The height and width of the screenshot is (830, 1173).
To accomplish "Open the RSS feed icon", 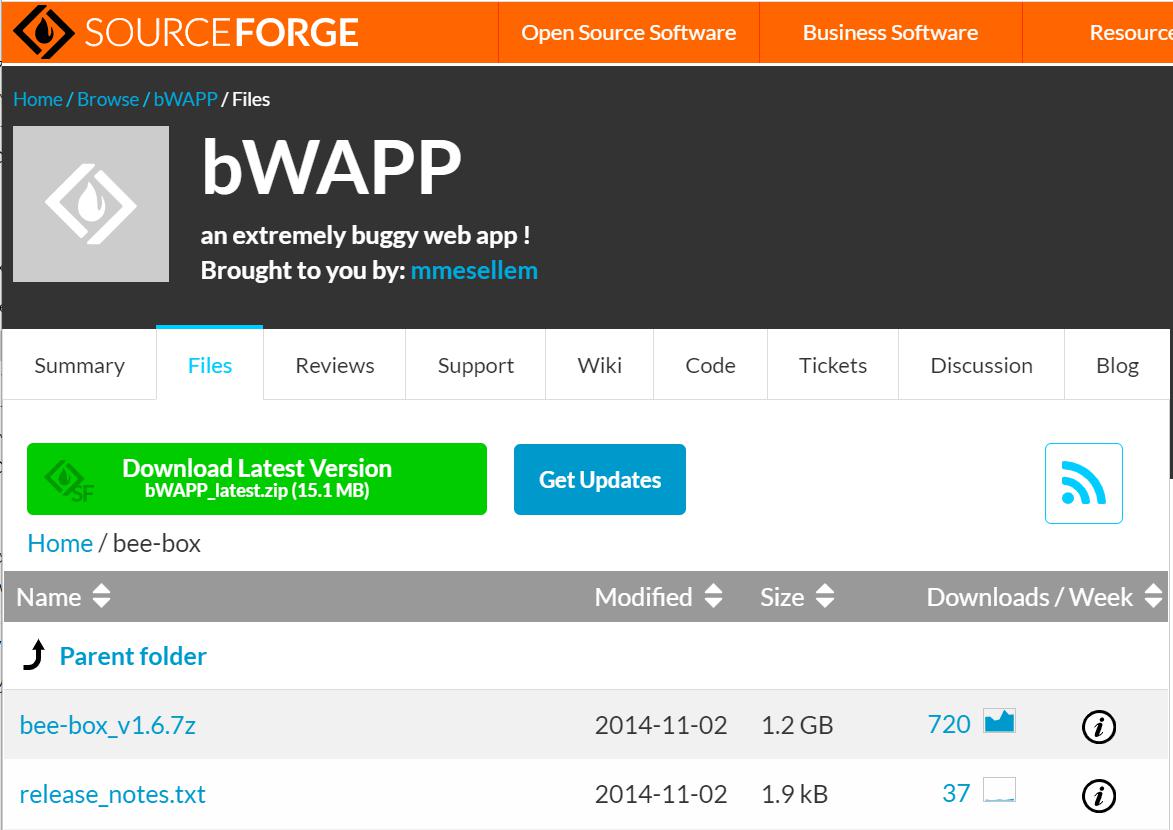I will pyautogui.click(x=1083, y=483).
